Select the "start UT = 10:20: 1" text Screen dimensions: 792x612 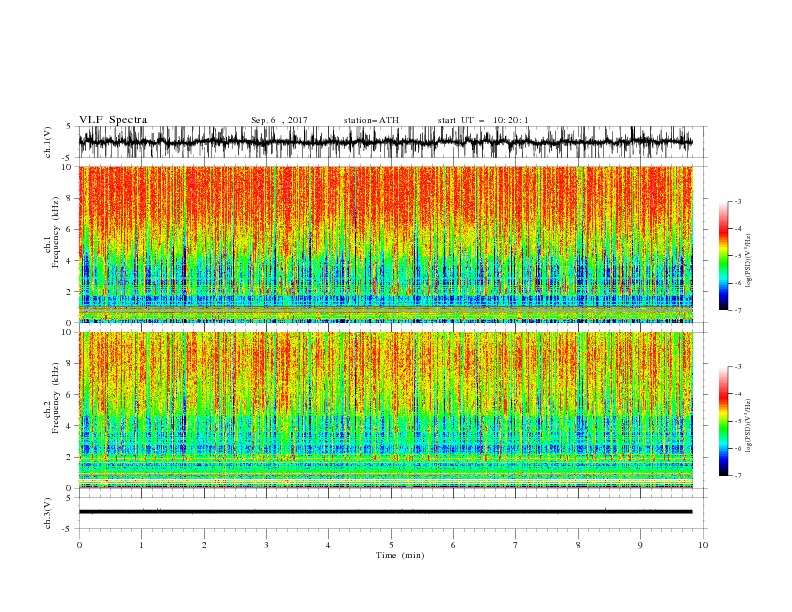click(483, 120)
